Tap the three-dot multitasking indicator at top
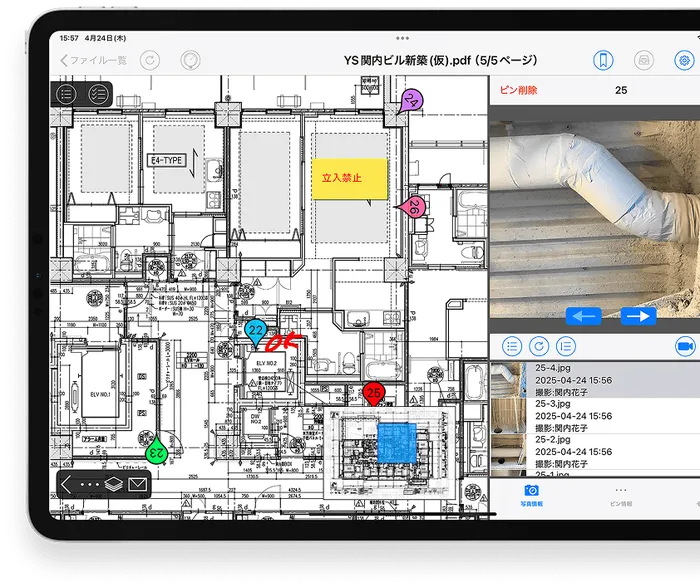This screenshot has height=587, width=700. [x=402, y=38]
